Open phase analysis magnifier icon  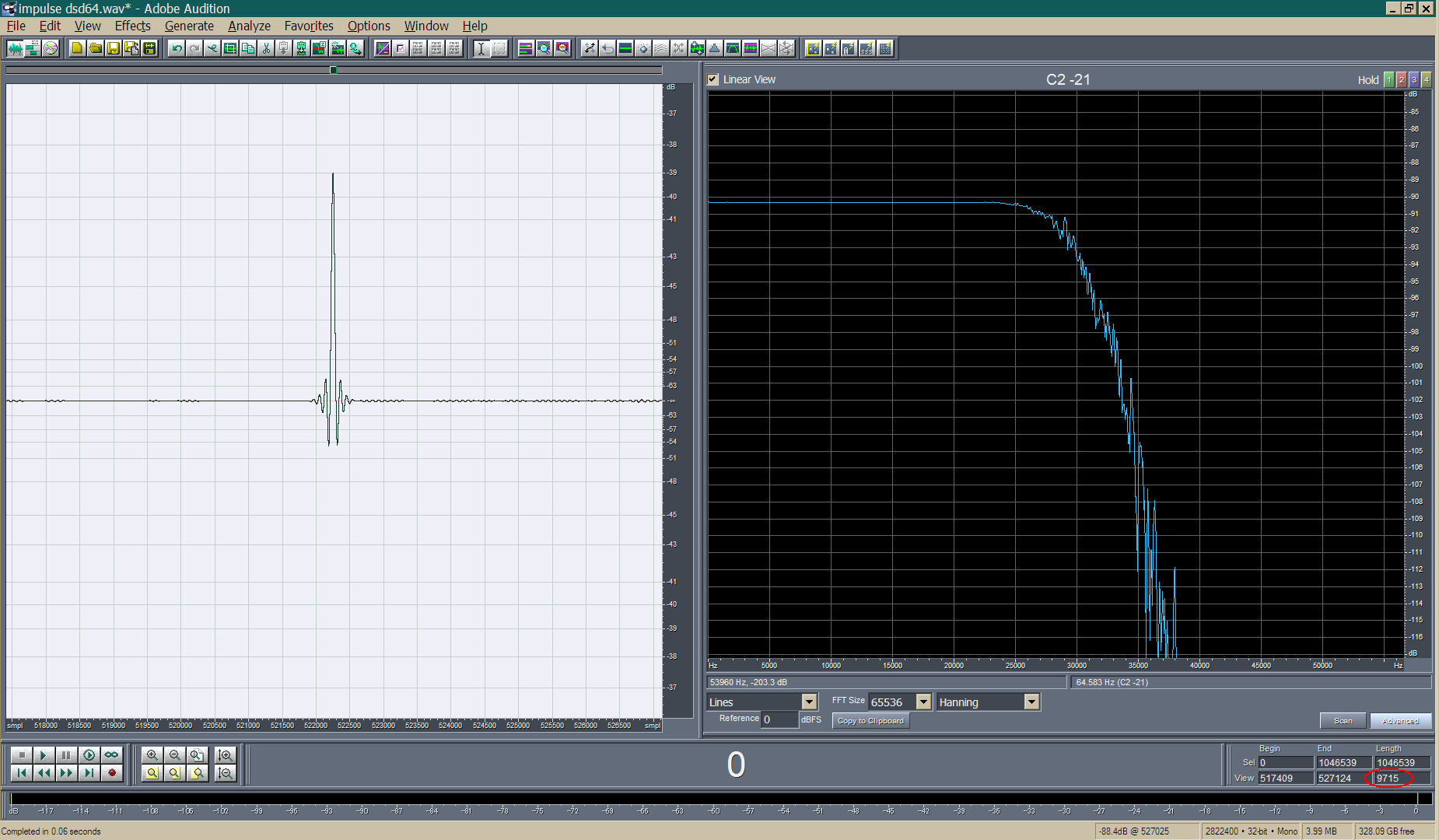tap(562, 48)
